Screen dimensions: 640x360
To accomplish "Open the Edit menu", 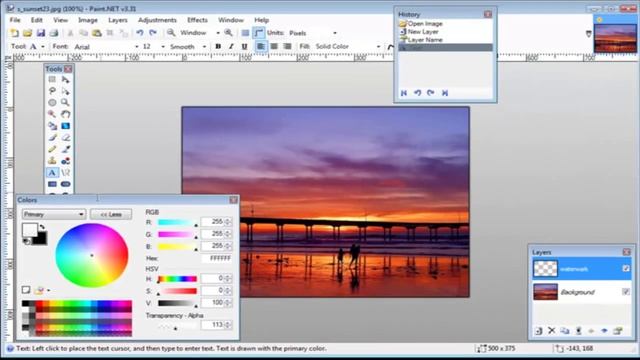I will (x=37, y=20).
